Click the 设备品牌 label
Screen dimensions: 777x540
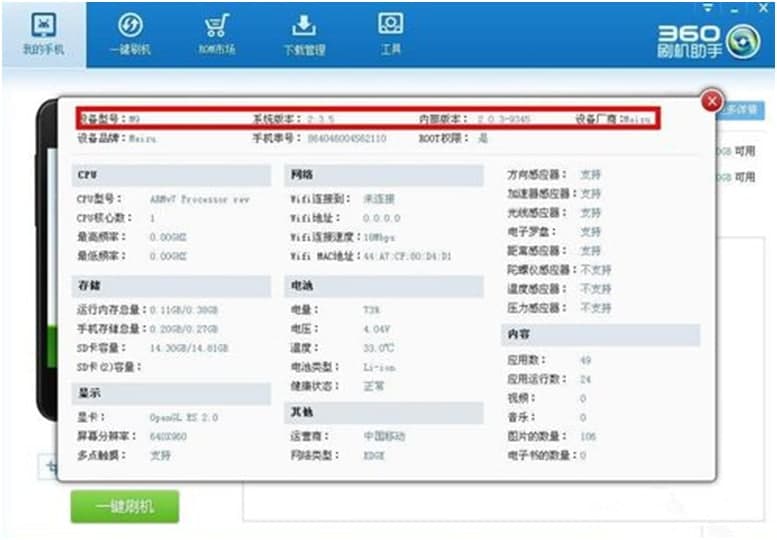coord(102,138)
